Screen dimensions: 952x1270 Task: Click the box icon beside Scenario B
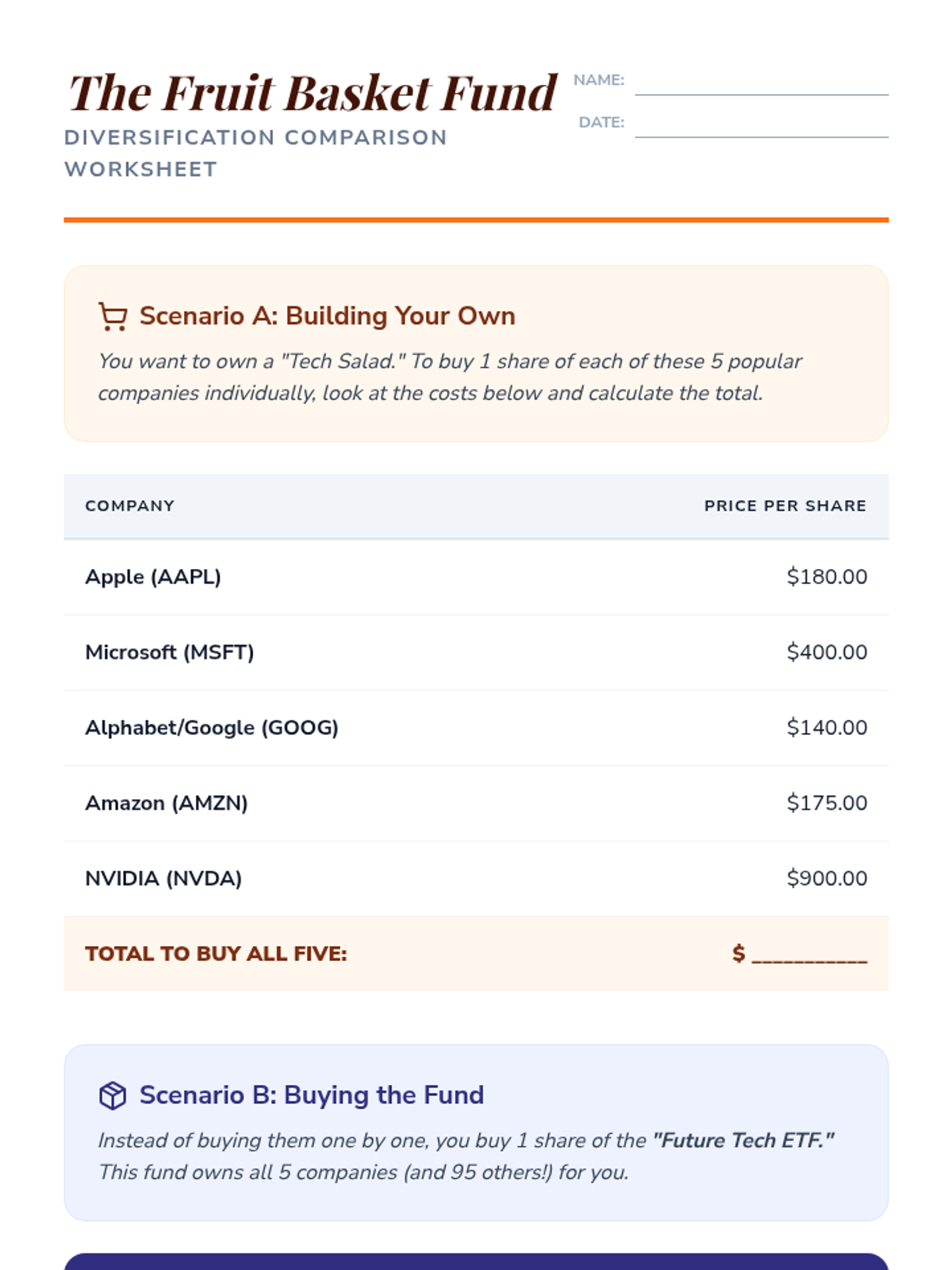[113, 1095]
